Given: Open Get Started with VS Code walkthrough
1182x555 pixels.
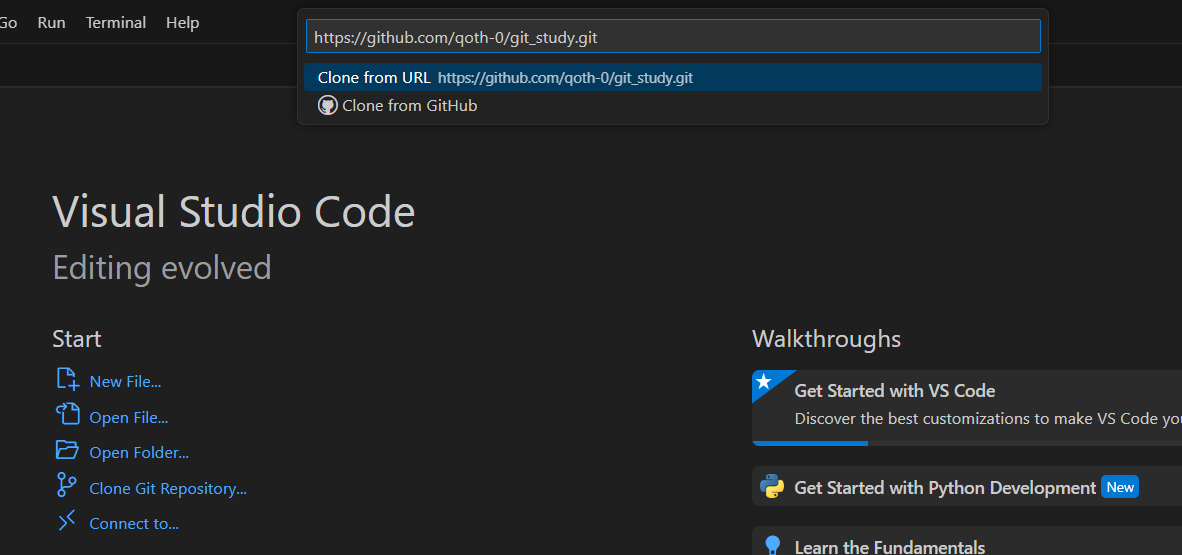Looking at the screenshot, I should (967, 408).
